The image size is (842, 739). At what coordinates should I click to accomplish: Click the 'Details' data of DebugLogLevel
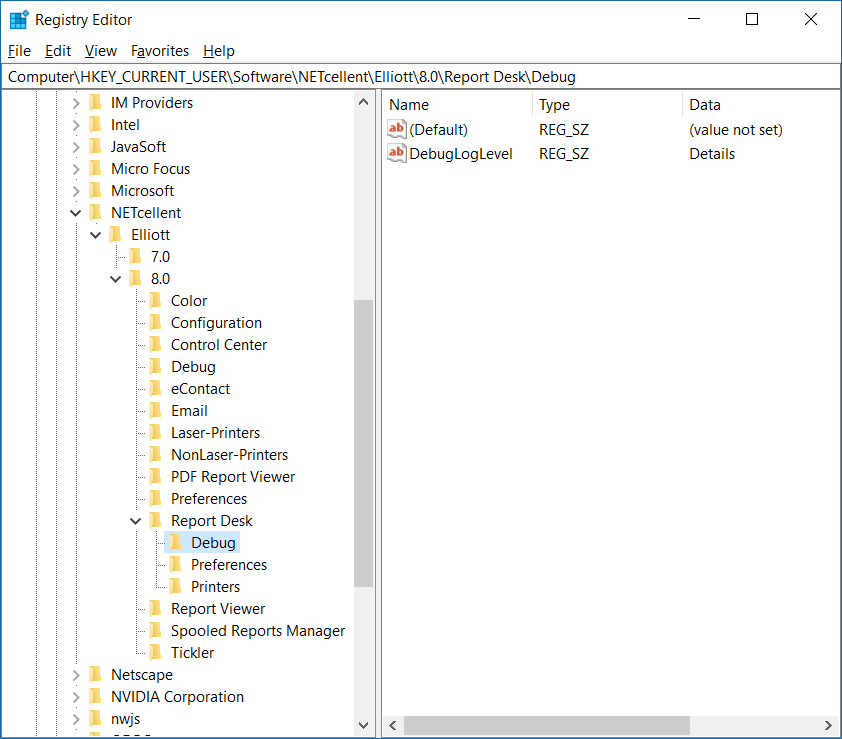pyautogui.click(x=712, y=154)
